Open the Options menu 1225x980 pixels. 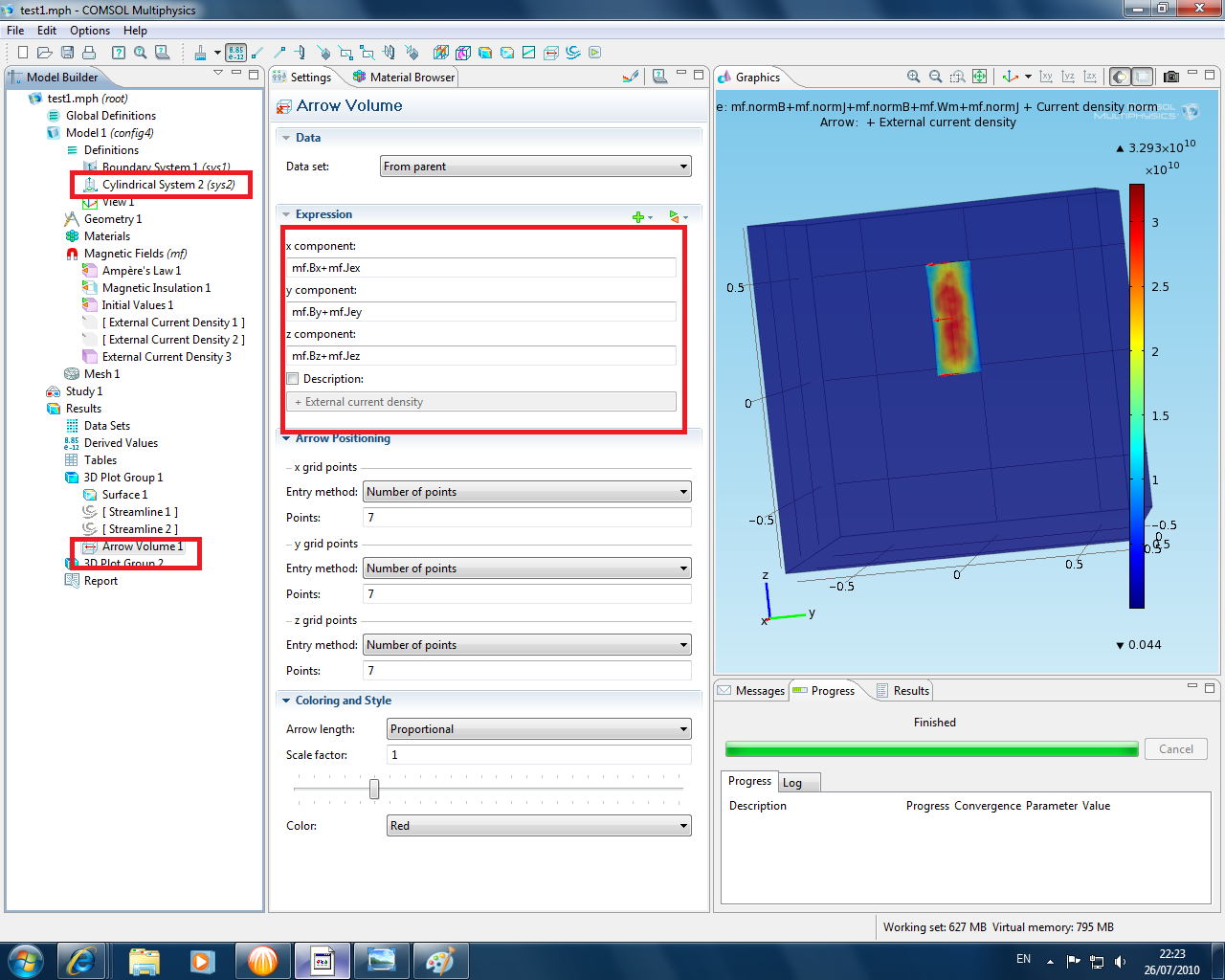(x=90, y=31)
